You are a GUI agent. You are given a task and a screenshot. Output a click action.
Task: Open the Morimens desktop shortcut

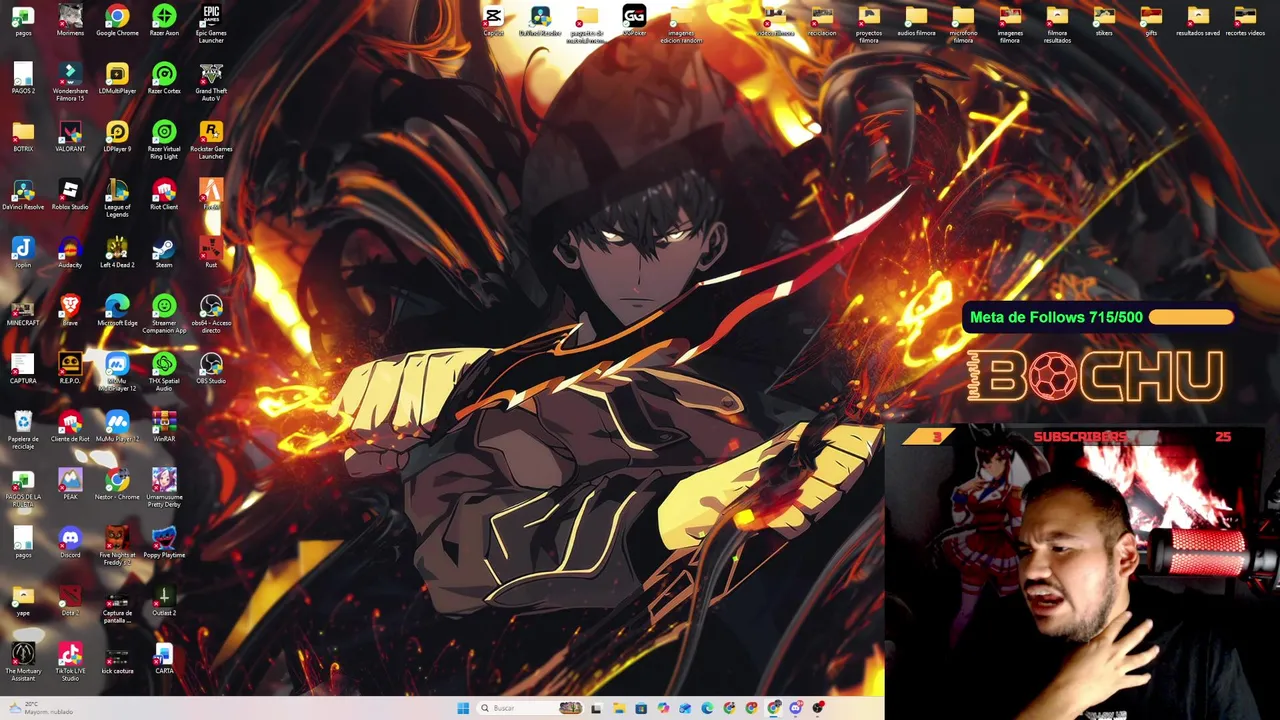point(70,20)
